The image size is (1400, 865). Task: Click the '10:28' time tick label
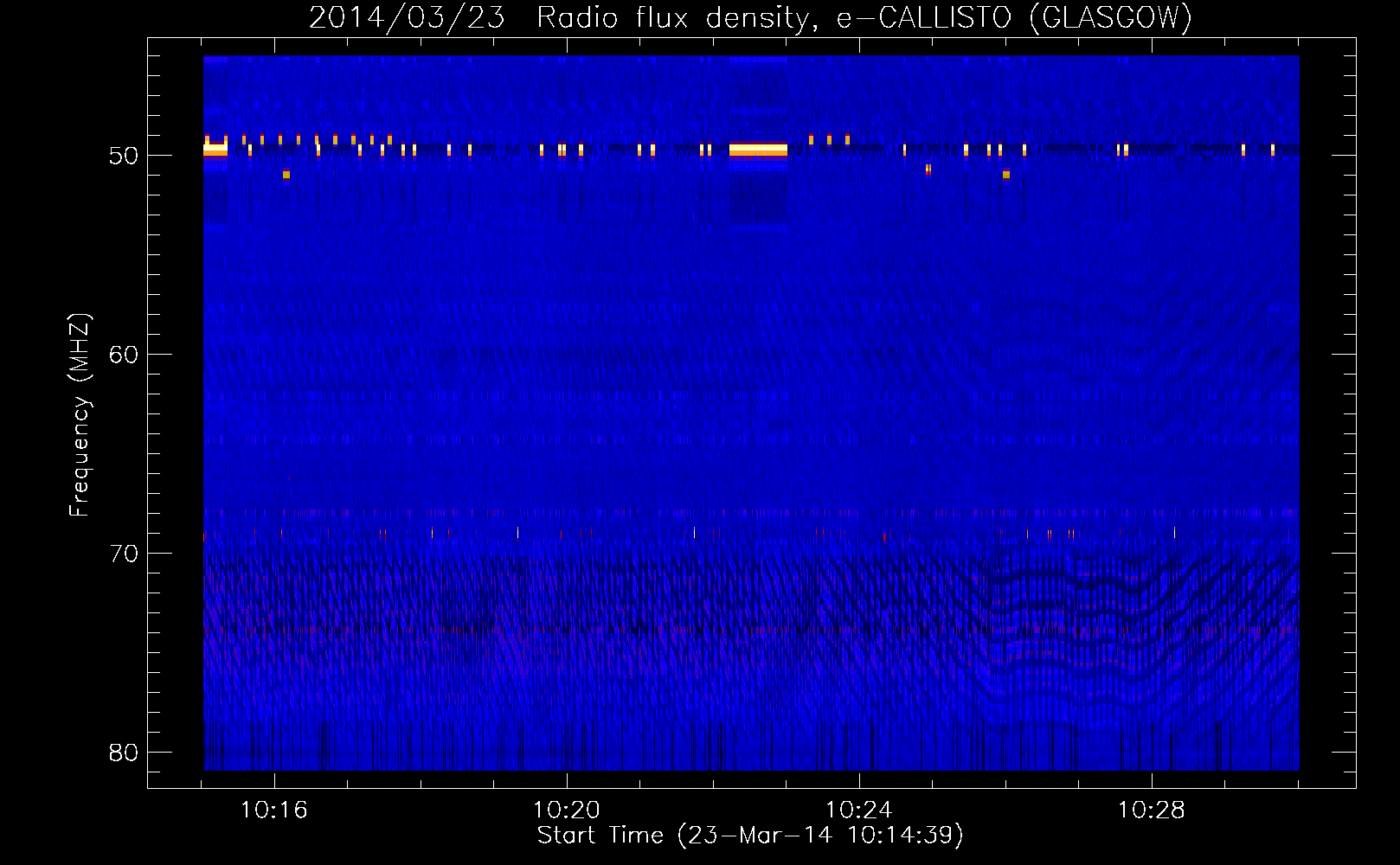[1152, 811]
